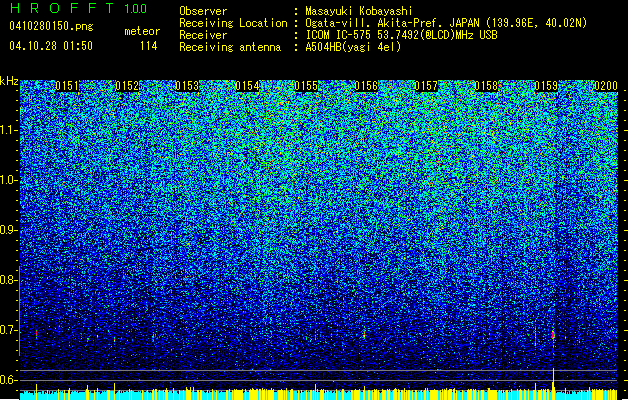Click the meteor count value 114

point(148,46)
